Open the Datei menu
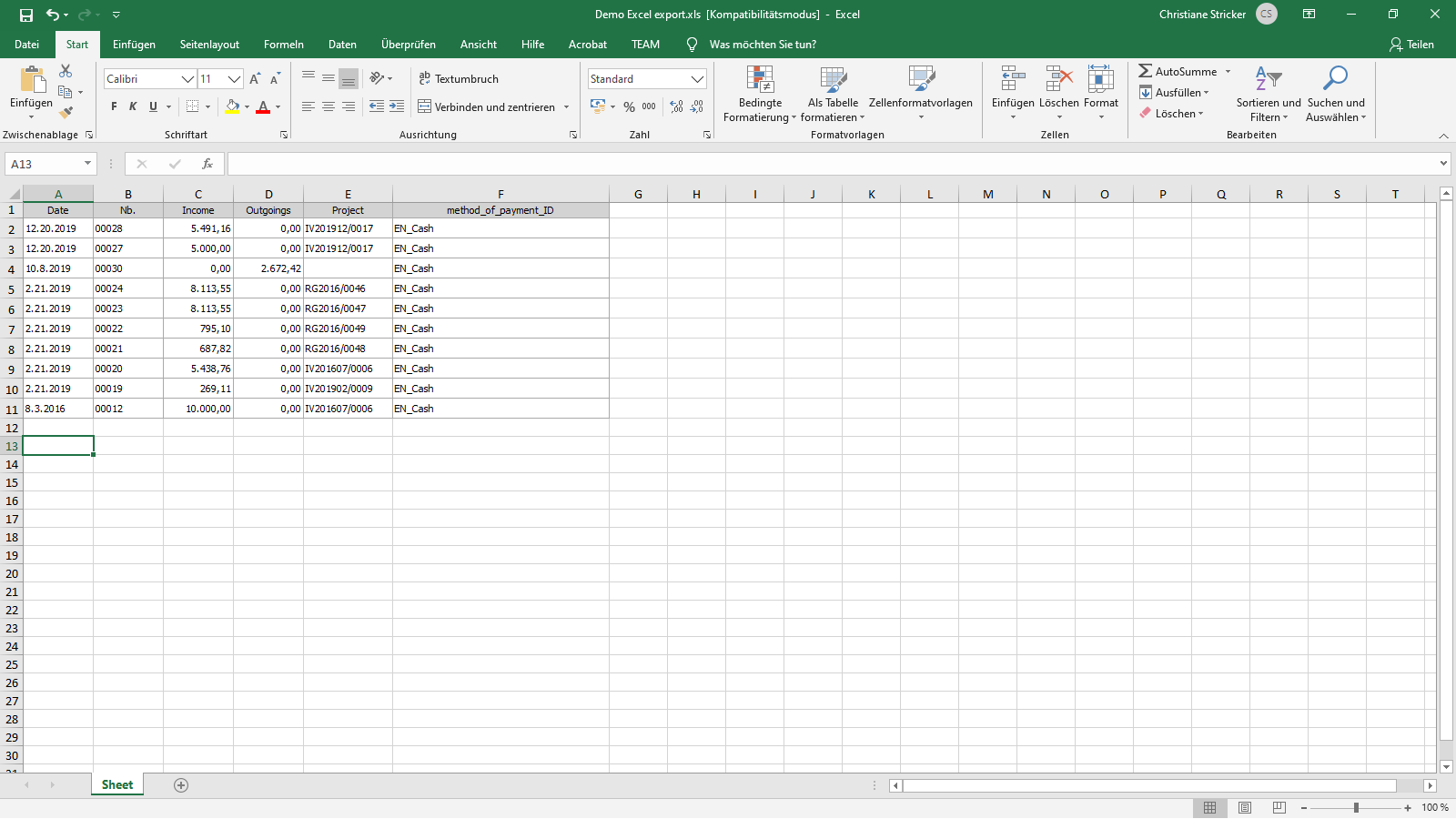This screenshot has width=1456, height=819. 26,45
